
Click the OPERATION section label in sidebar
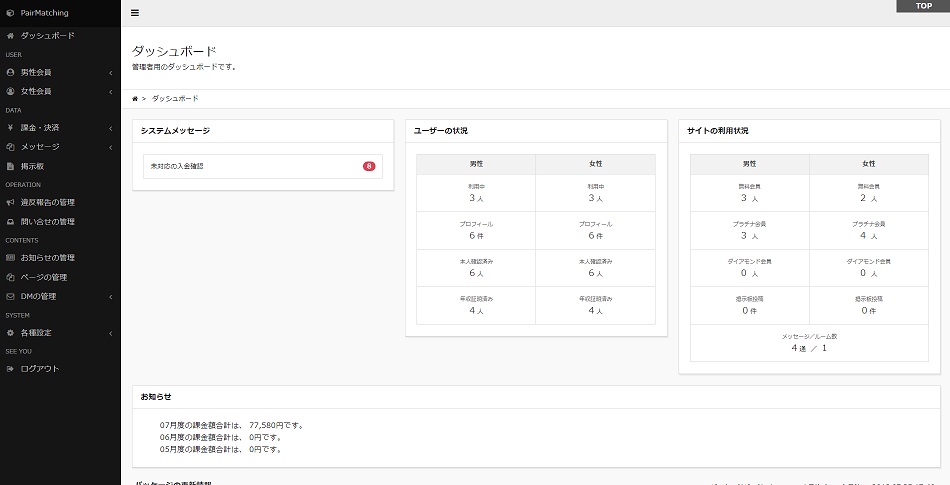tap(23, 185)
